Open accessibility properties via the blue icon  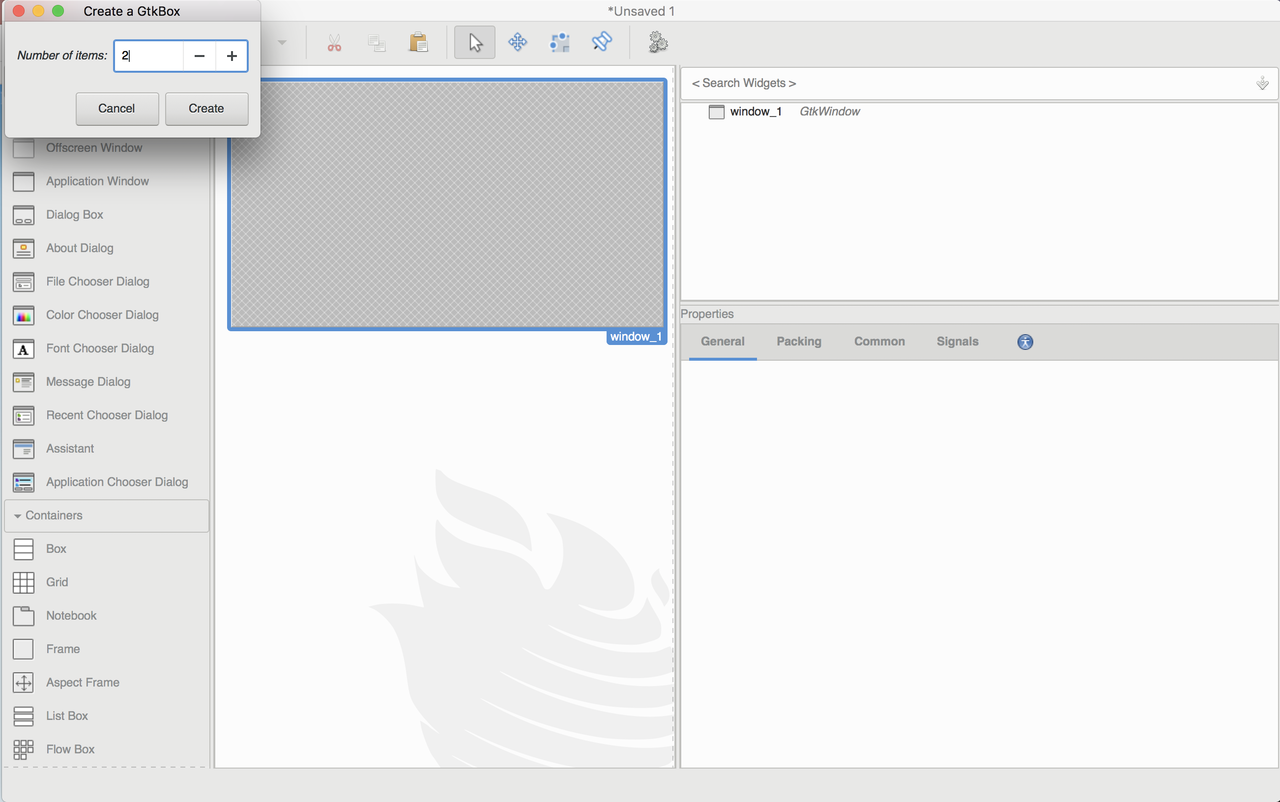(x=1024, y=341)
